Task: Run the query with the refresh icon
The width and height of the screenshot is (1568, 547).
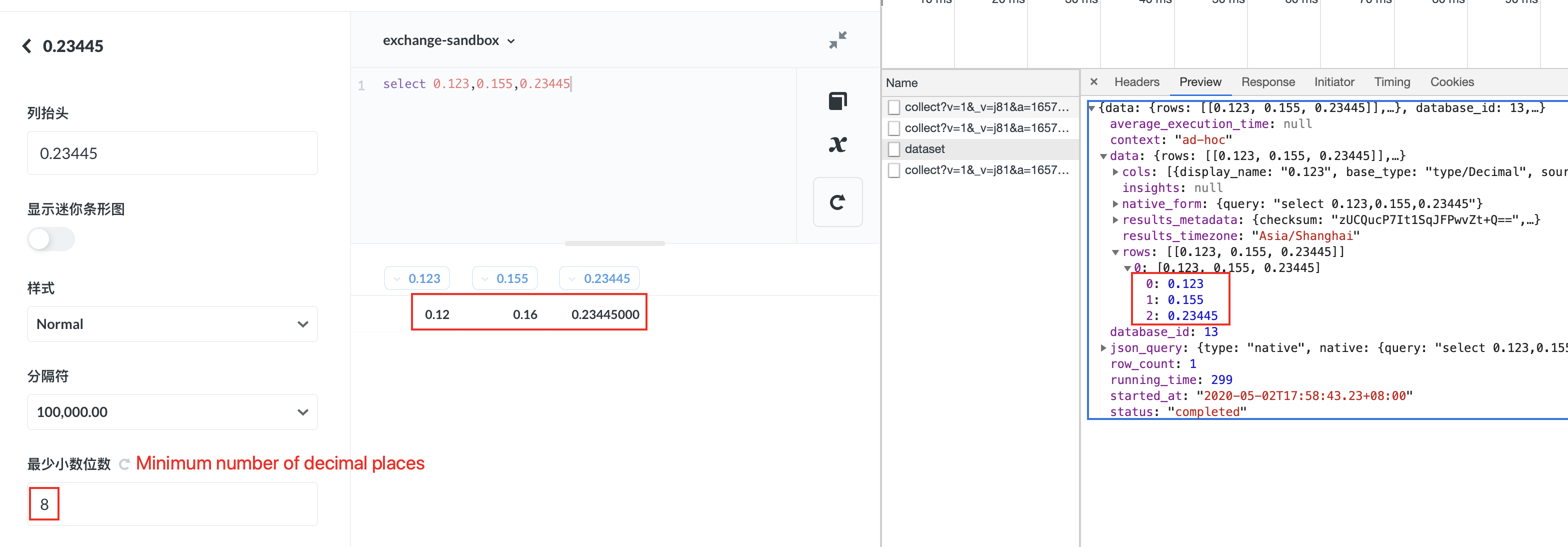Action: 837,202
